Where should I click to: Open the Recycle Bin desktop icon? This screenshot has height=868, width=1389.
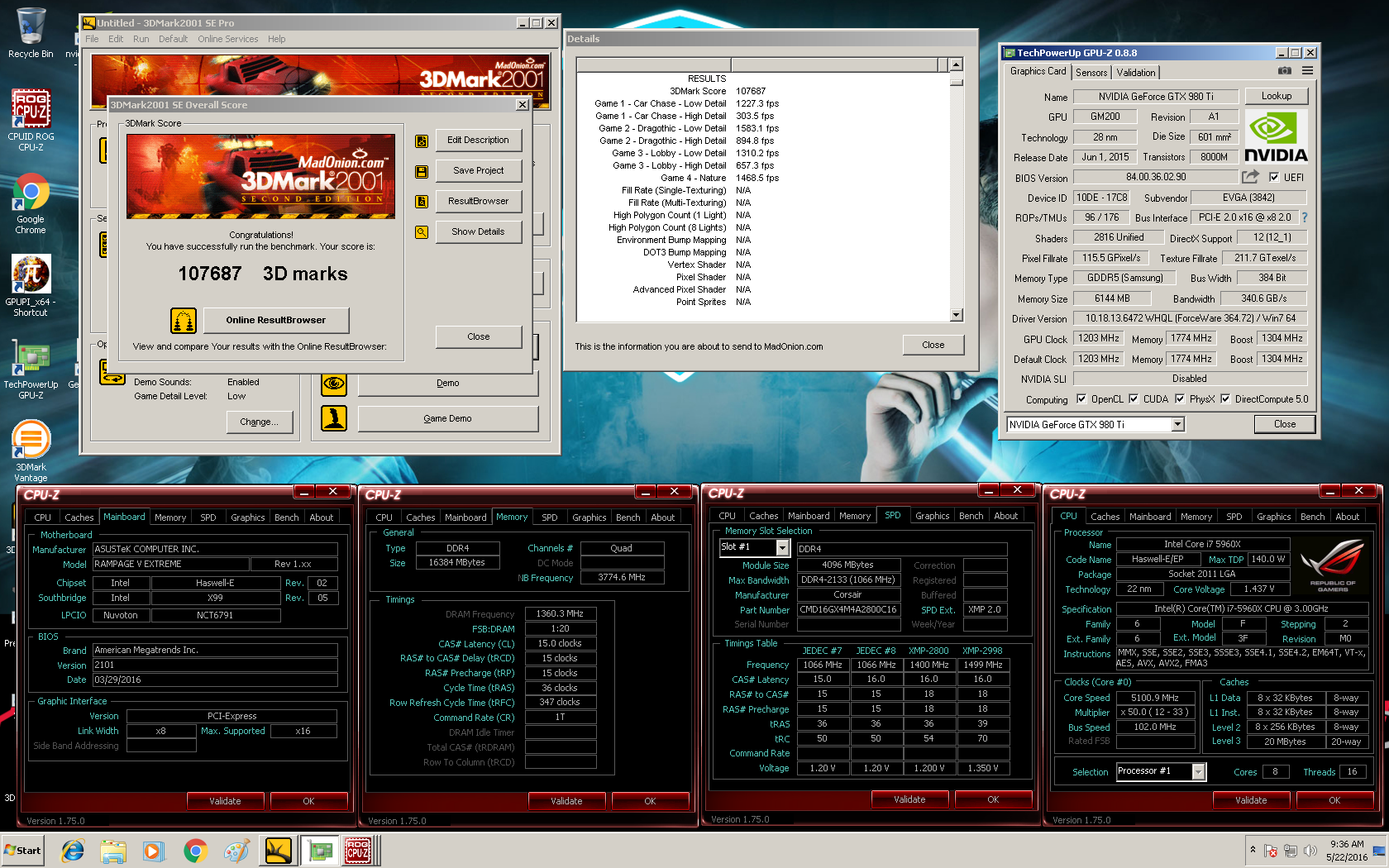pyautogui.click(x=31, y=33)
